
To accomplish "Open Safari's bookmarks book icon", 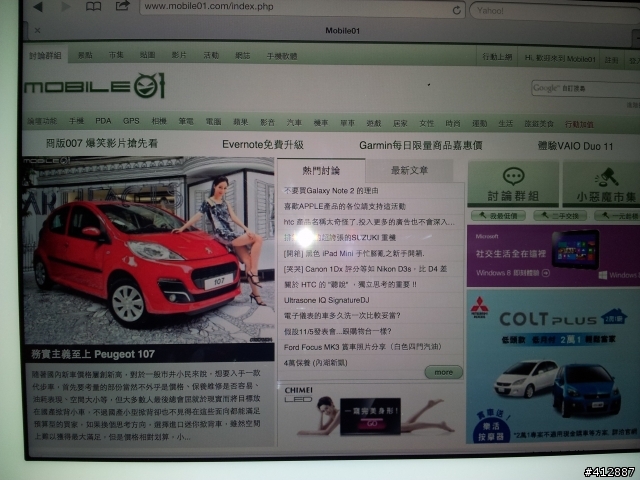I will click(x=93, y=7).
